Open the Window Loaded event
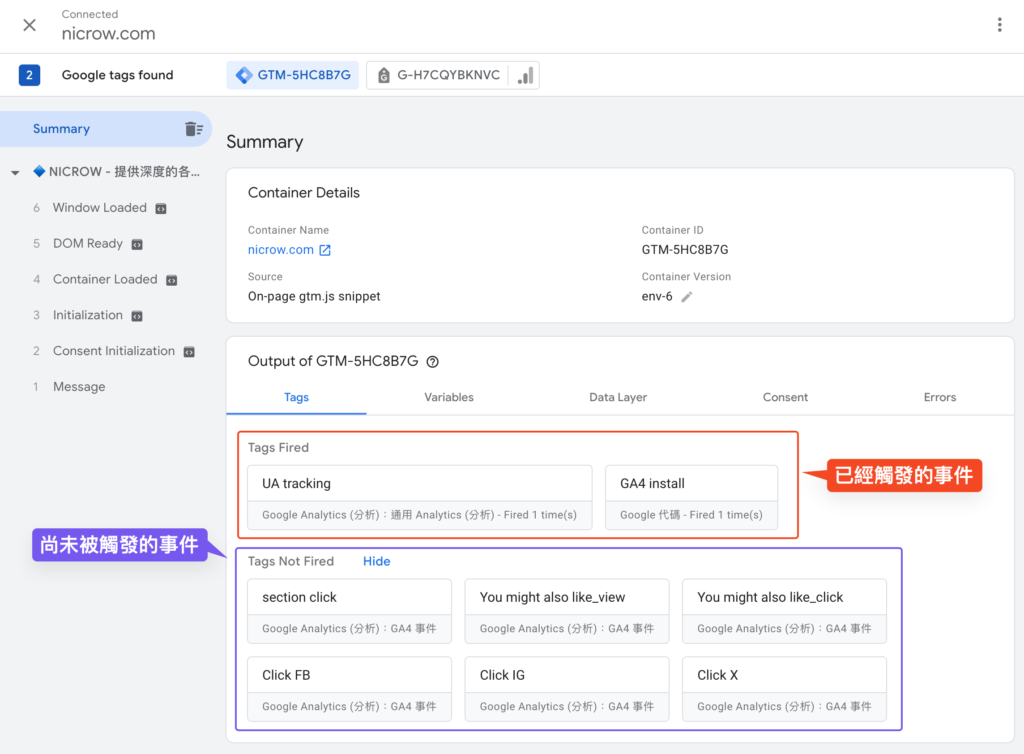 [99, 208]
